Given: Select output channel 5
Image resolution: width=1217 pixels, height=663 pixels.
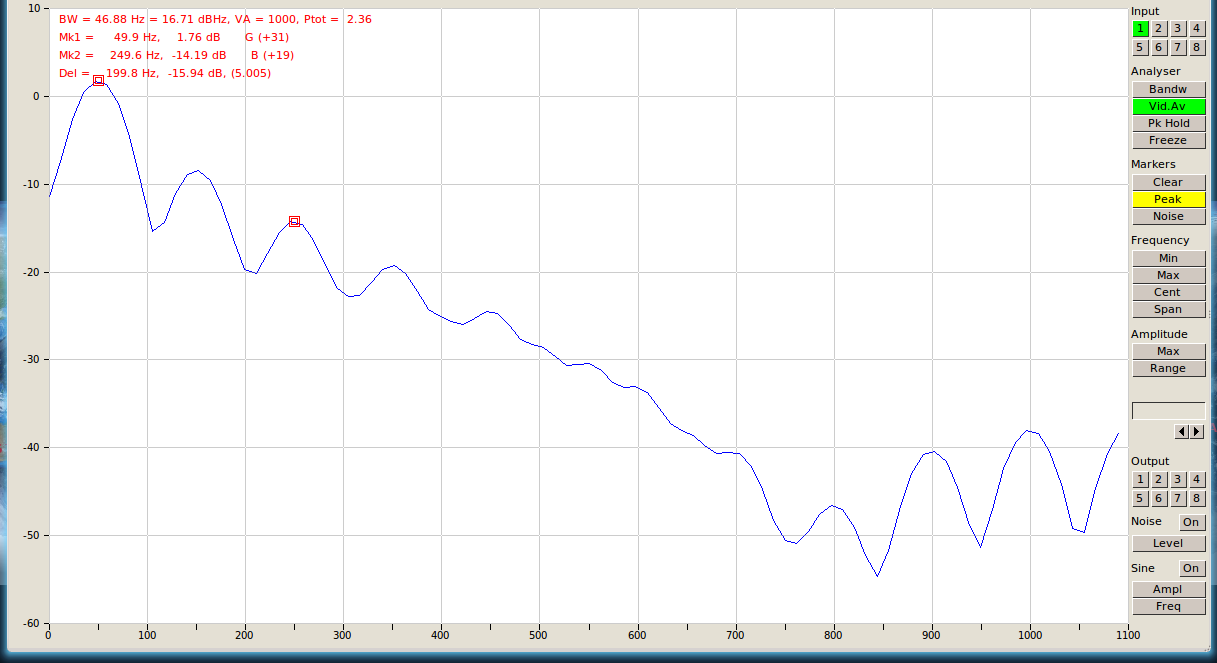Looking at the screenshot, I should (x=1140, y=499).
